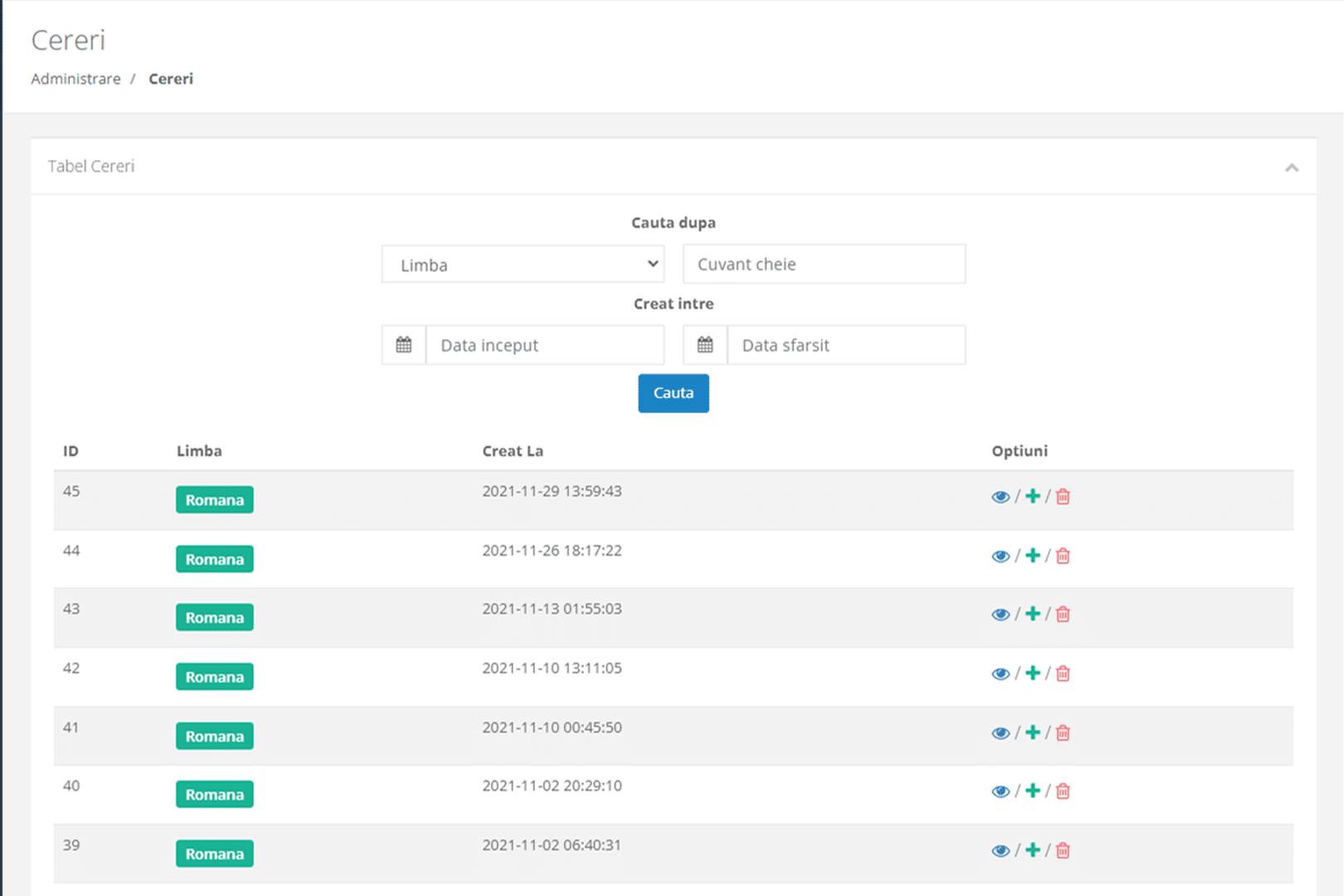Open calendar icon for Data sfarsit
The image size is (1344, 896).
(705, 345)
